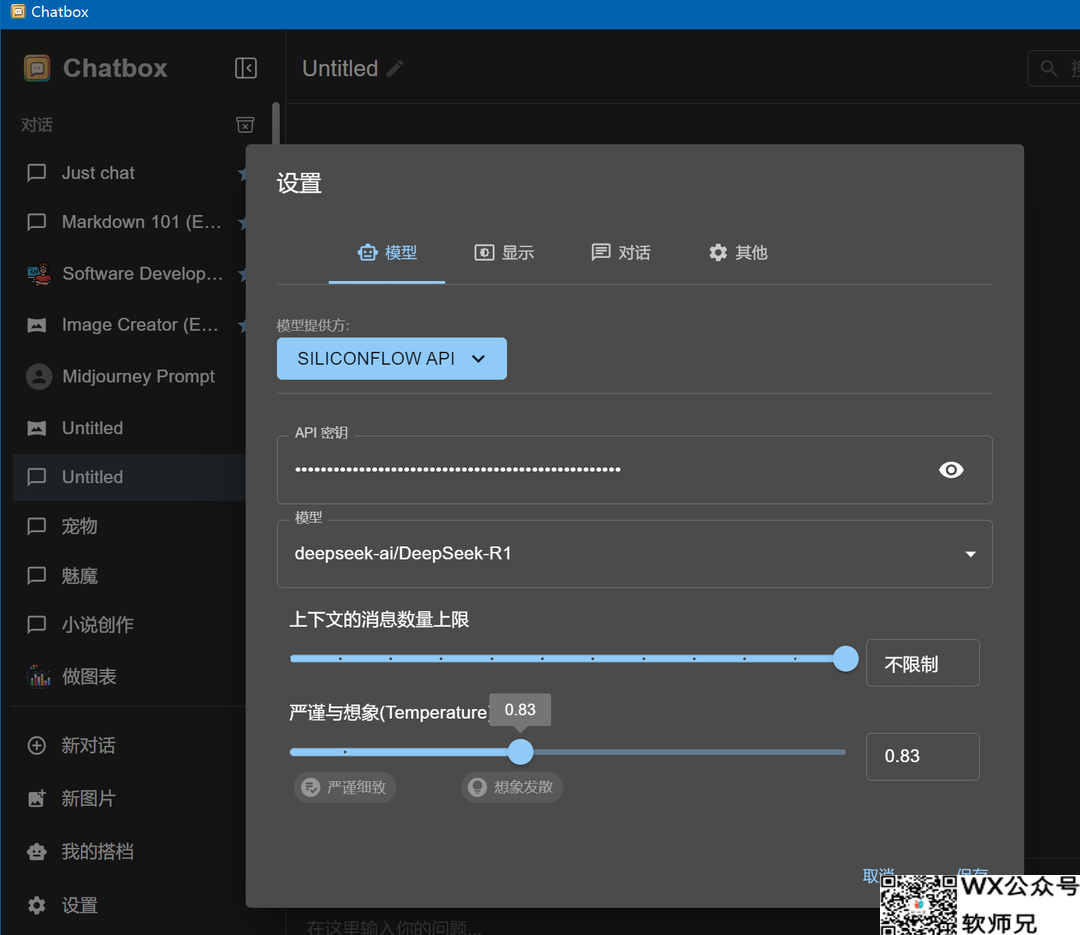The width and height of the screenshot is (1080, 935).
Task: Click the Just chat bubble icon
Action: (x=37, y=173)
